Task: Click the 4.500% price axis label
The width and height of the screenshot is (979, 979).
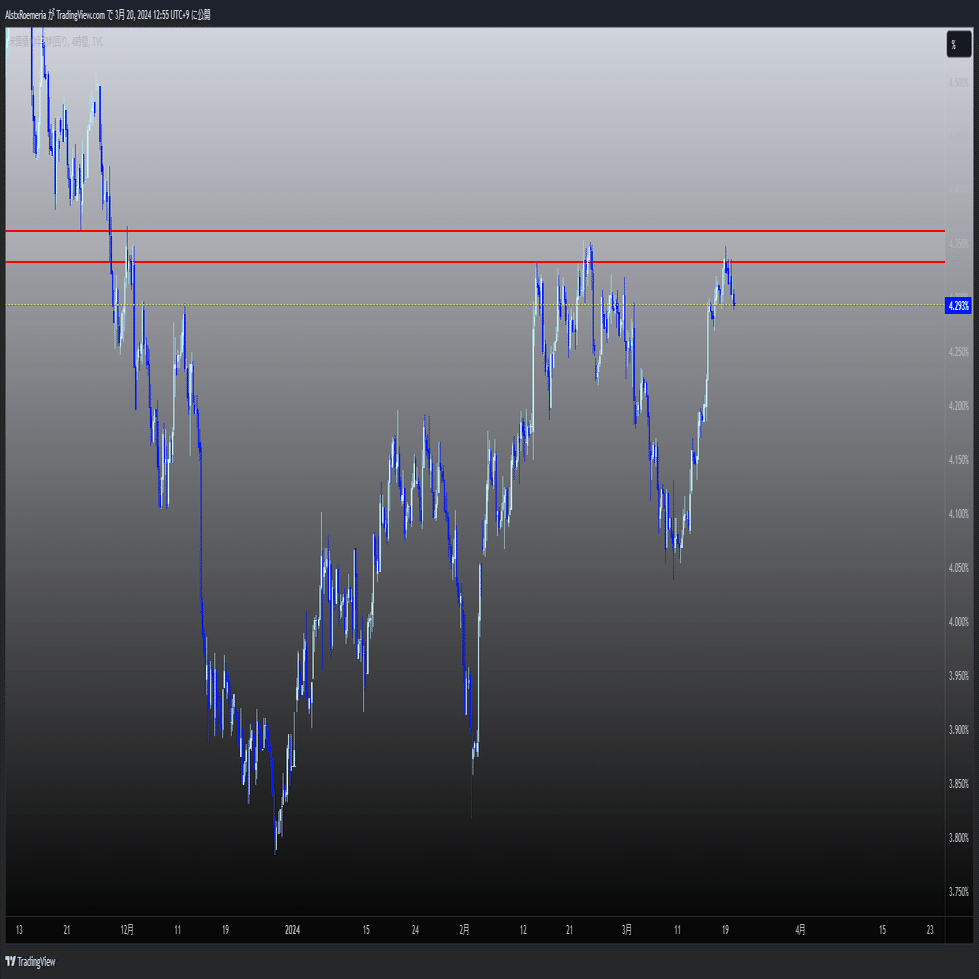Action: coord(958,82)
